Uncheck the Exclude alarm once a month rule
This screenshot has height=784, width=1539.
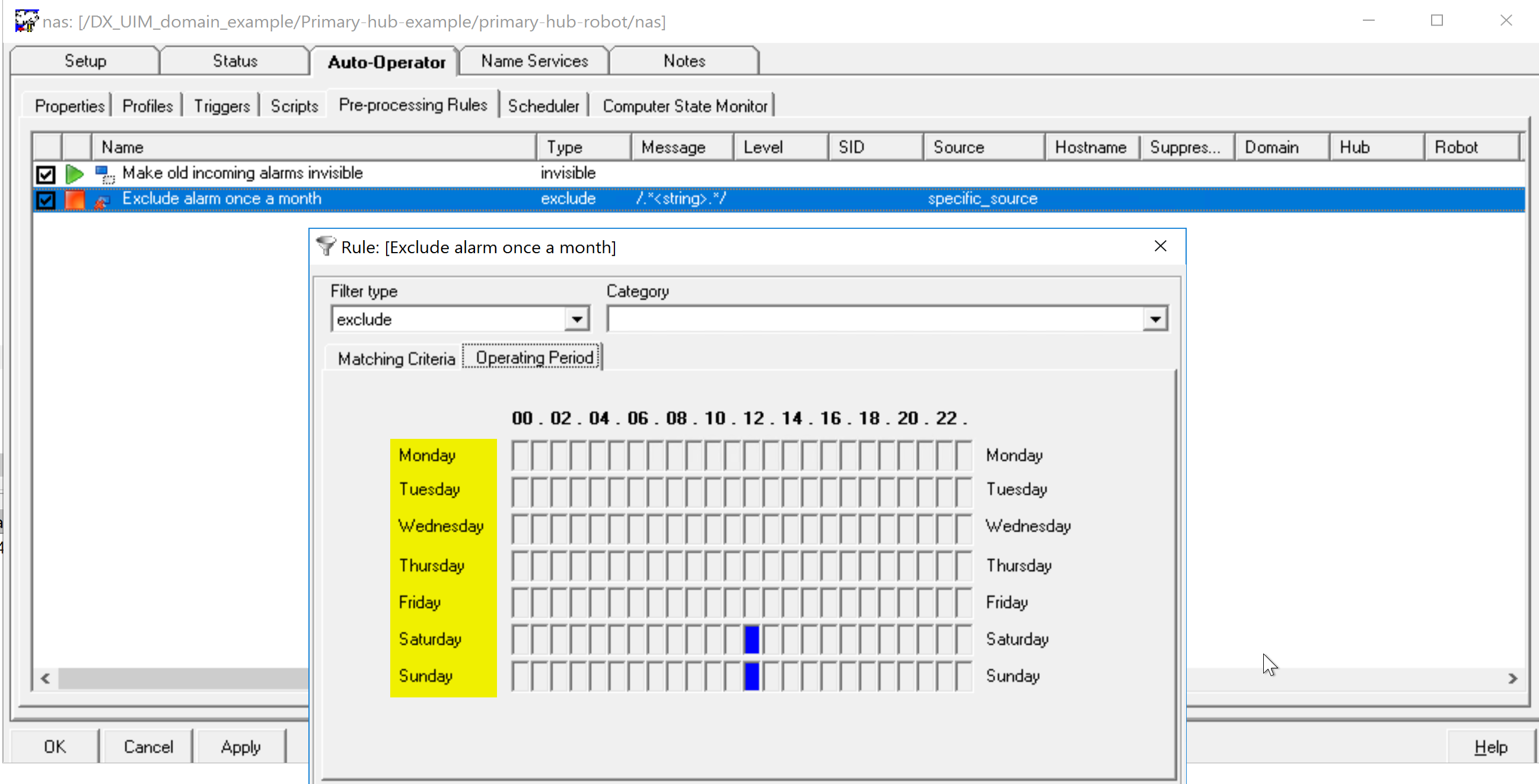[x=46, y=200]
